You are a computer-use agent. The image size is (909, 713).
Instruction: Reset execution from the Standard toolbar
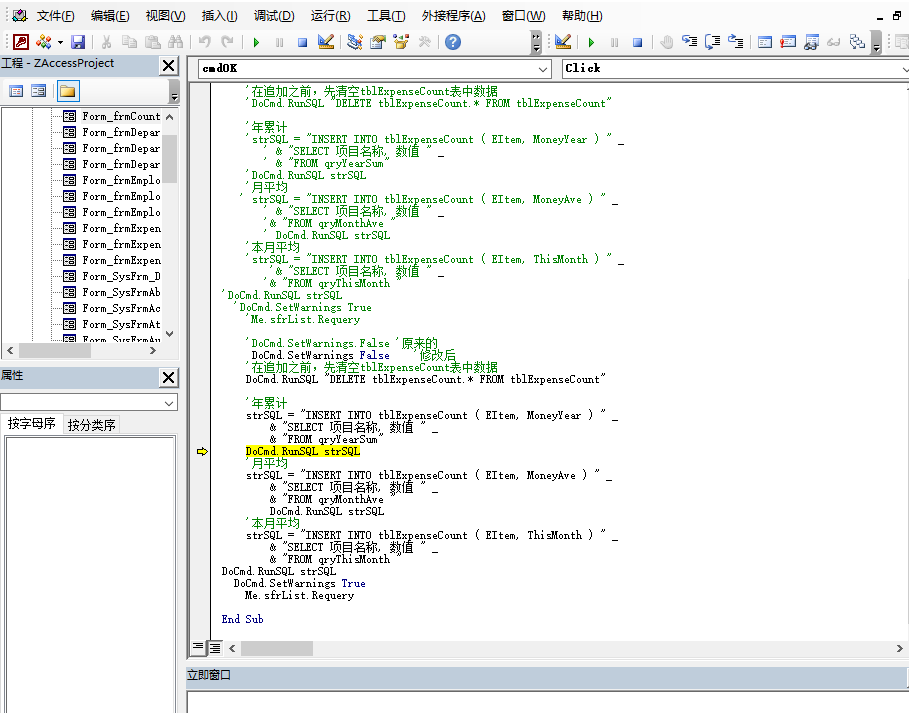point(302,42)
